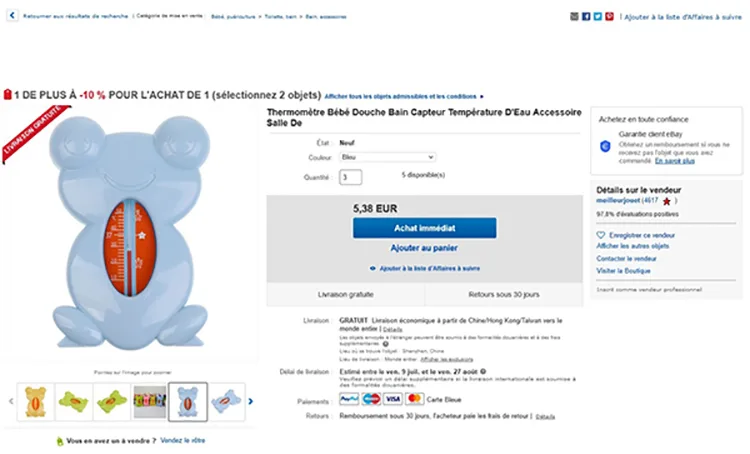The width and height of the screenshot is (750, 454).
Task: Open Bain, accessoires breadcrumb category
Action: [x=326, y=17]
